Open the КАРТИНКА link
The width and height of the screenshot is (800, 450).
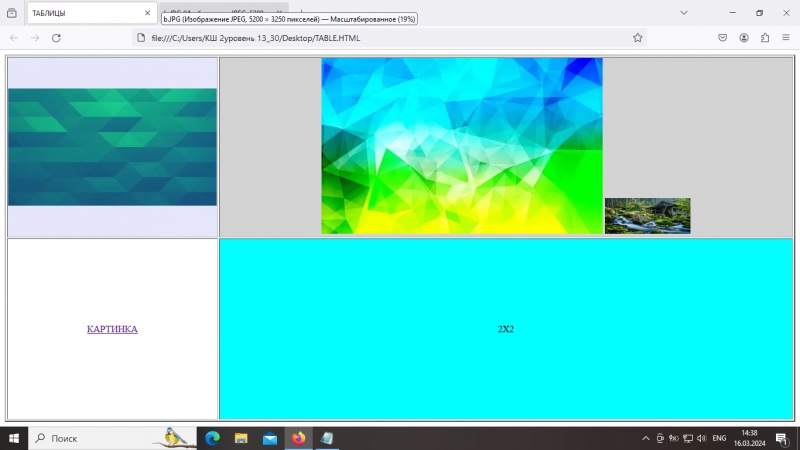(112, 329)
